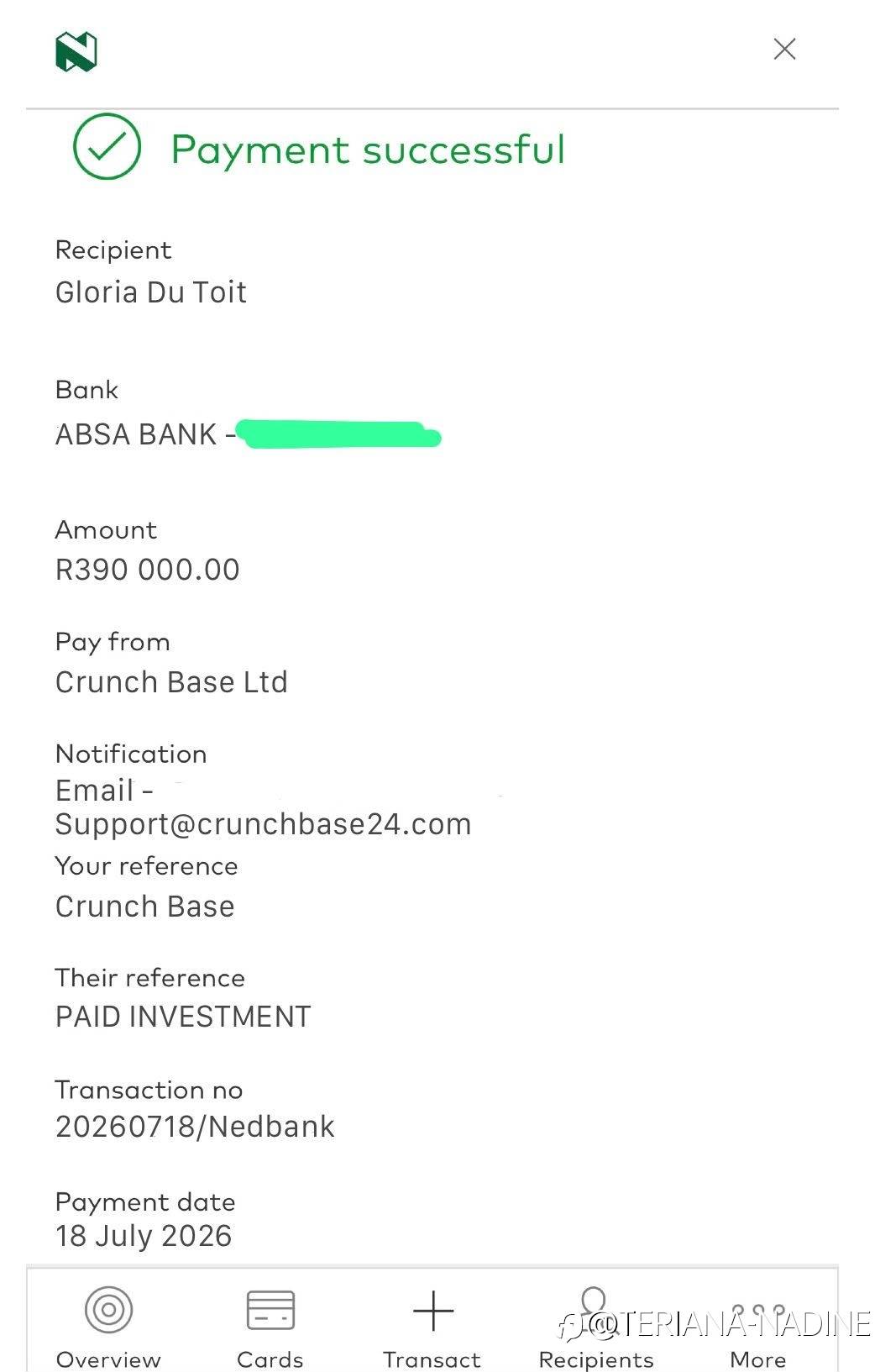The width and height of the screenshot is (880, 1372).
Task: Tap the R390 000.00 amount value
Action: (148, 570)
